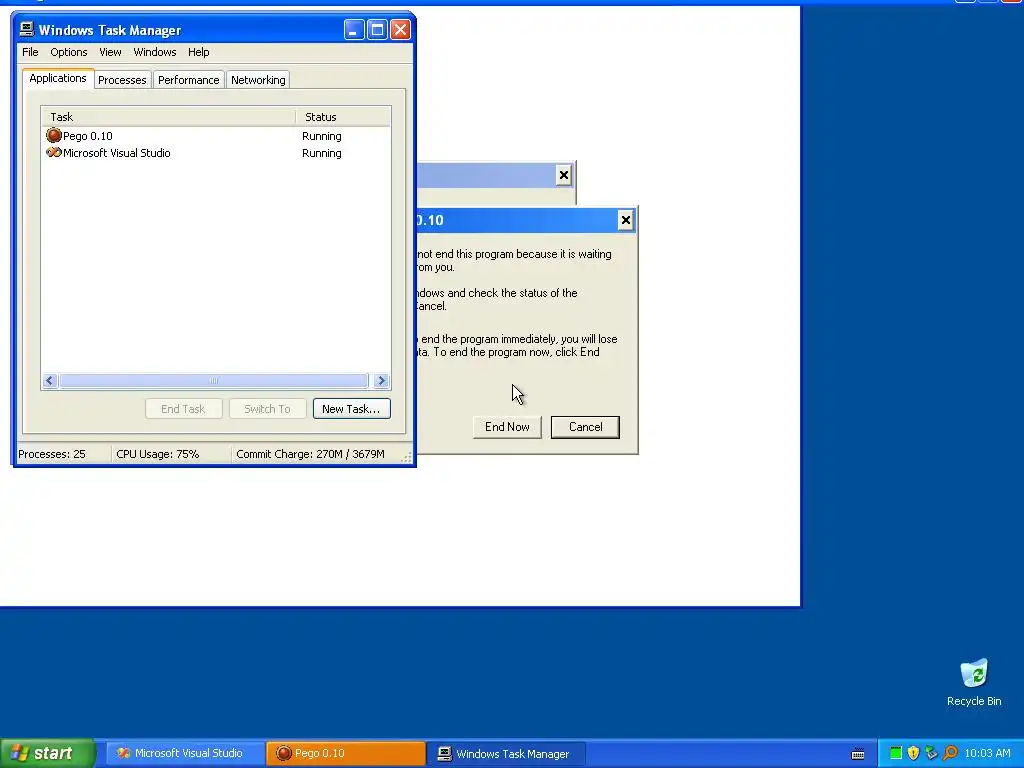
Task: Click the task list scroll right arrow
Action: (x=382, y=381)
